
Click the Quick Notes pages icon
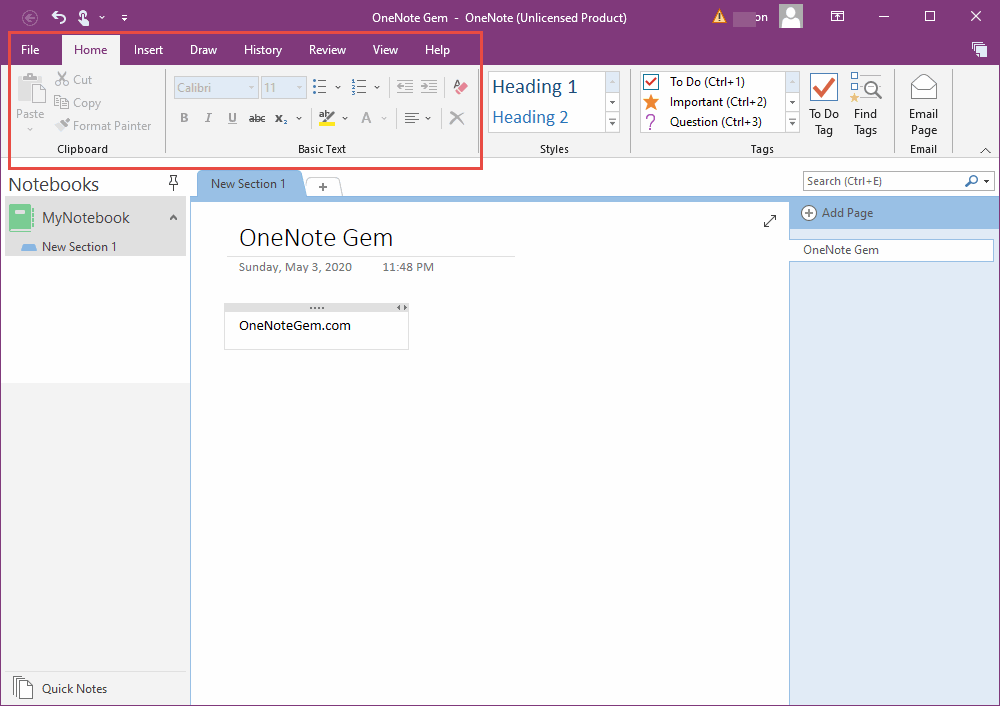[x=23, y=688]
